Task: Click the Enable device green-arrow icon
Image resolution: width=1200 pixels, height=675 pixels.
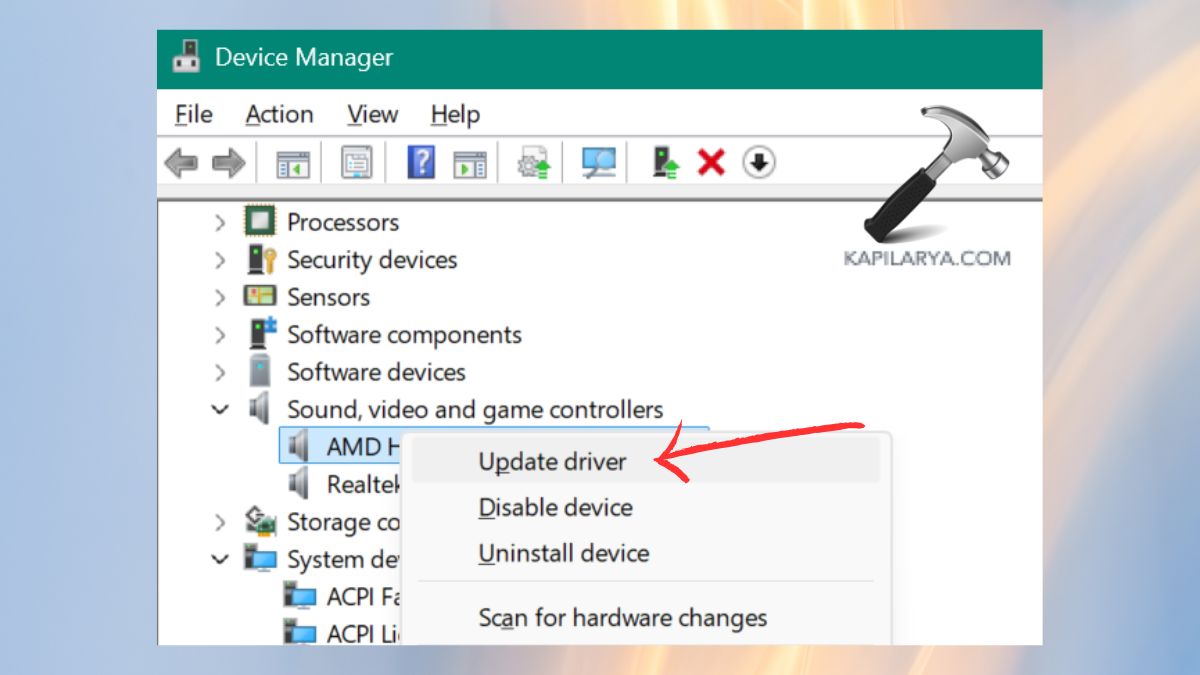Action: pos(665,162)
